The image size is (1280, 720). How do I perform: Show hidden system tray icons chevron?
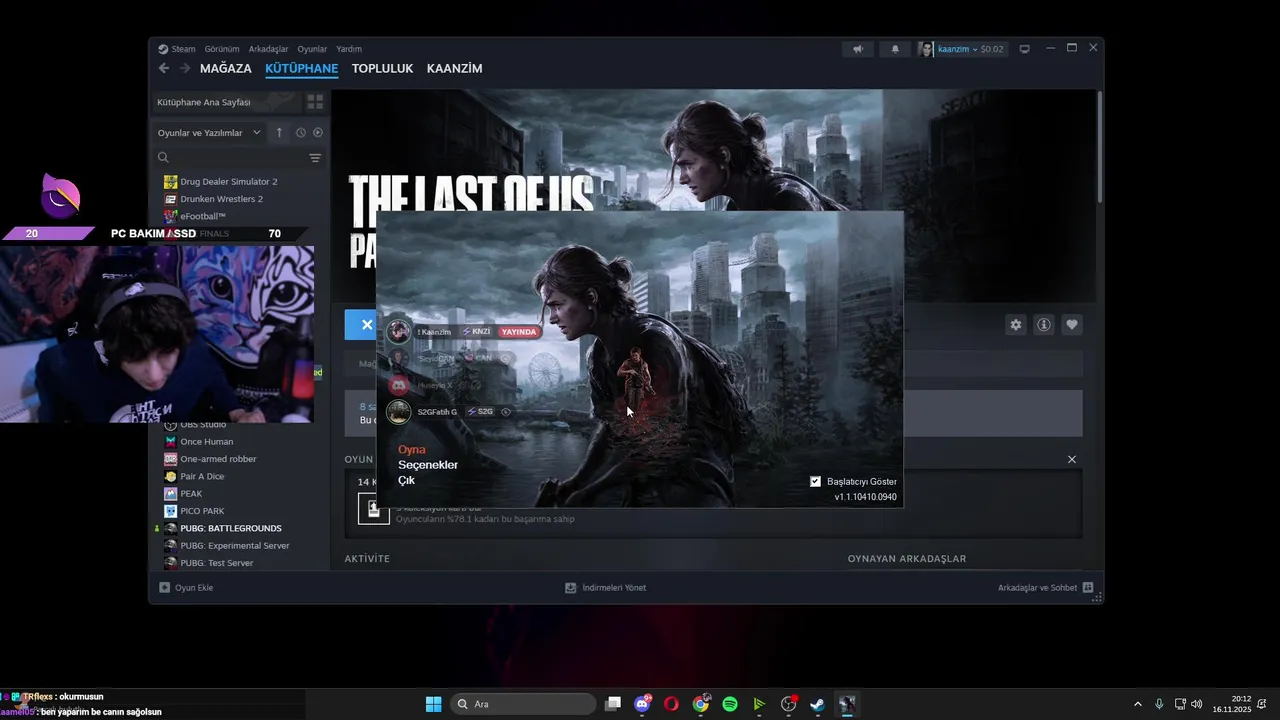1137,704
